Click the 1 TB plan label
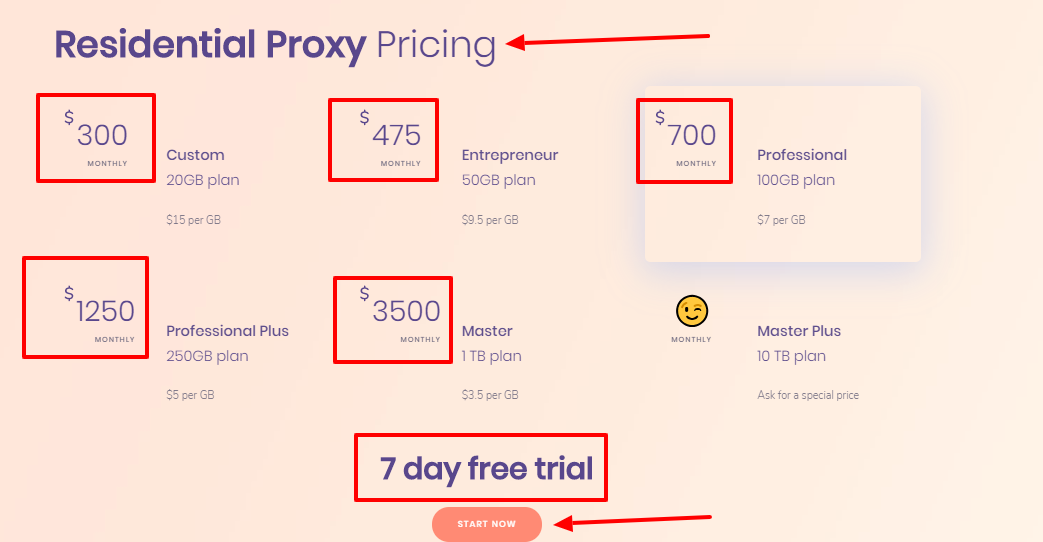Screen dimensions: 1043x542 pyautogui.click(x=491, y=356)
